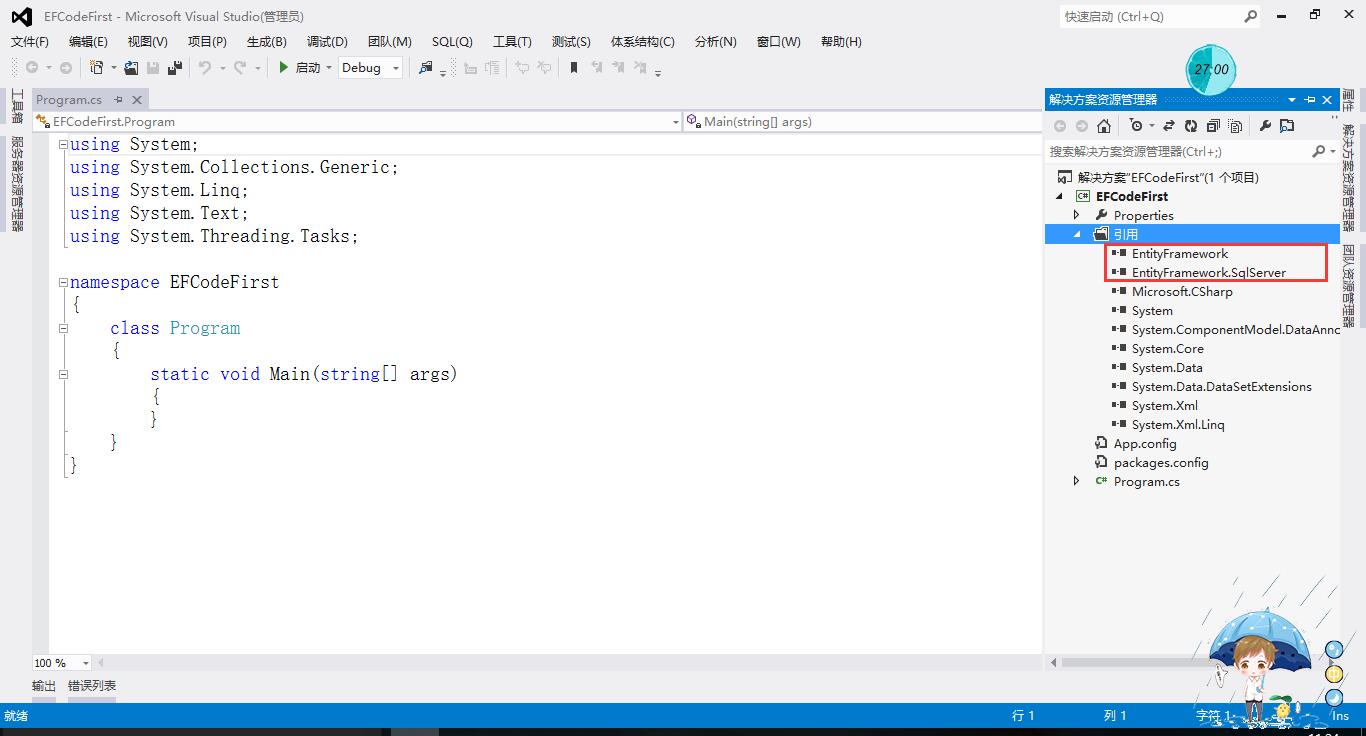The height and width of the screenshot is (736, 1366).
Task: Click the timer clock widget showing 27:00
Action: (1210, 69)
